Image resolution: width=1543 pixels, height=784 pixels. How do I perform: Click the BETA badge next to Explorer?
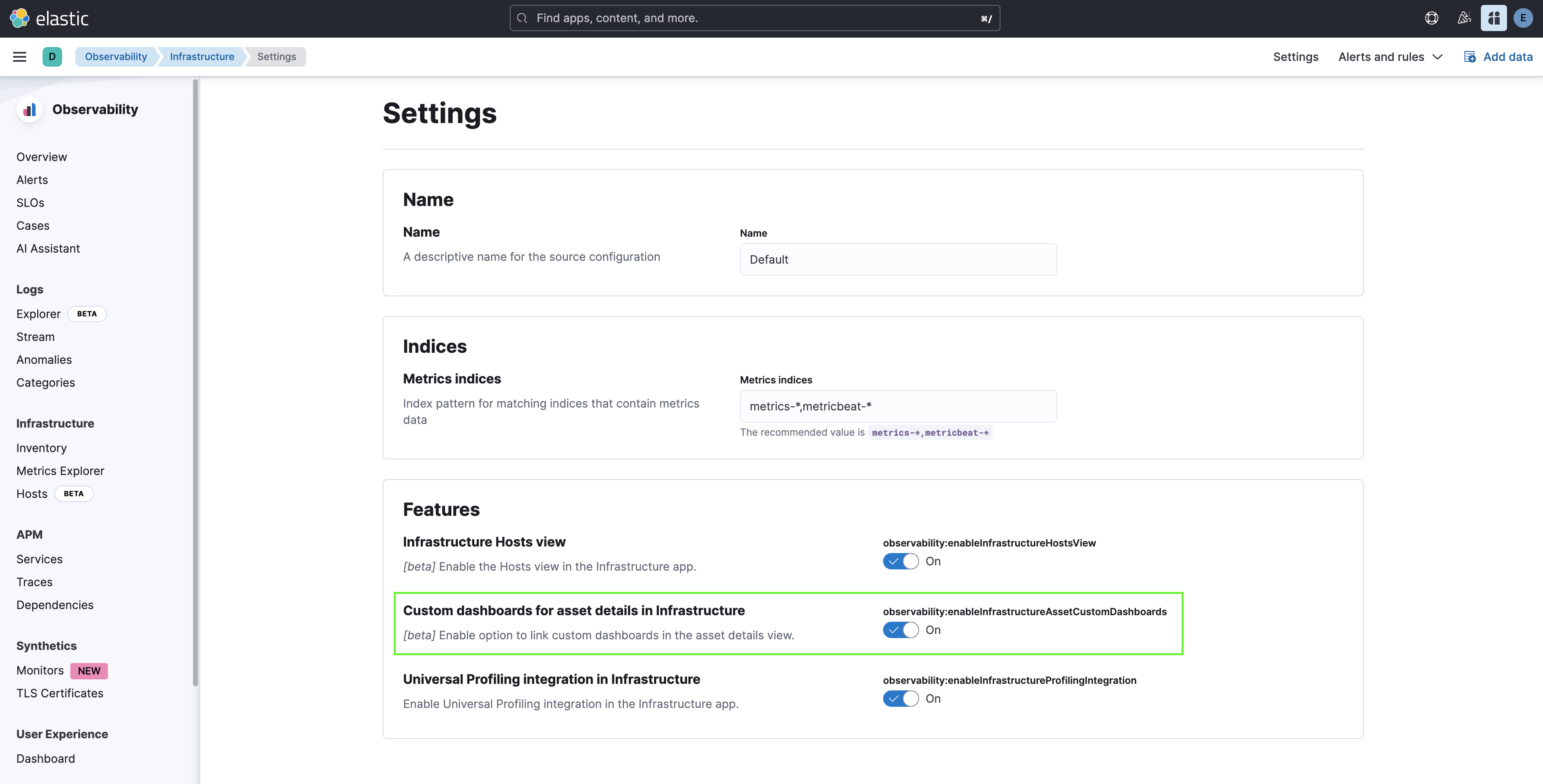[87, 314]
